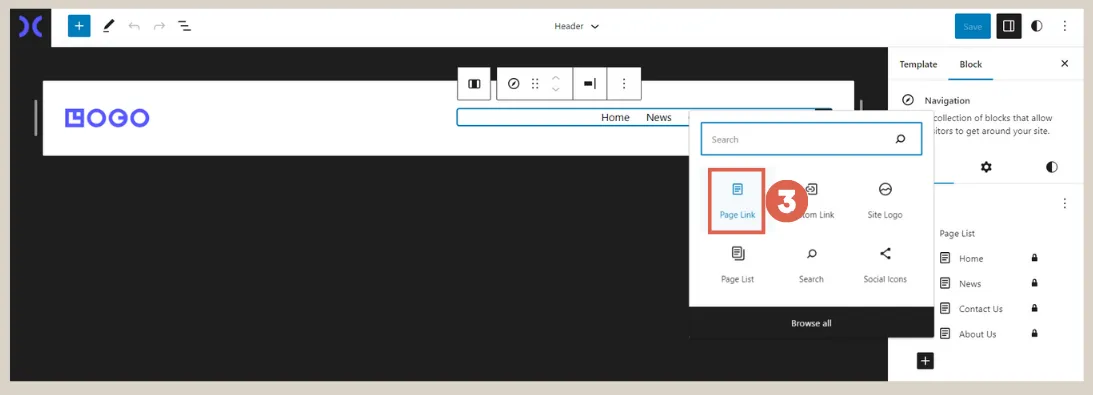Screen dimensions: 1093x395
Task: Click the LOGO site logo image
Action: [x=107, y=118]
